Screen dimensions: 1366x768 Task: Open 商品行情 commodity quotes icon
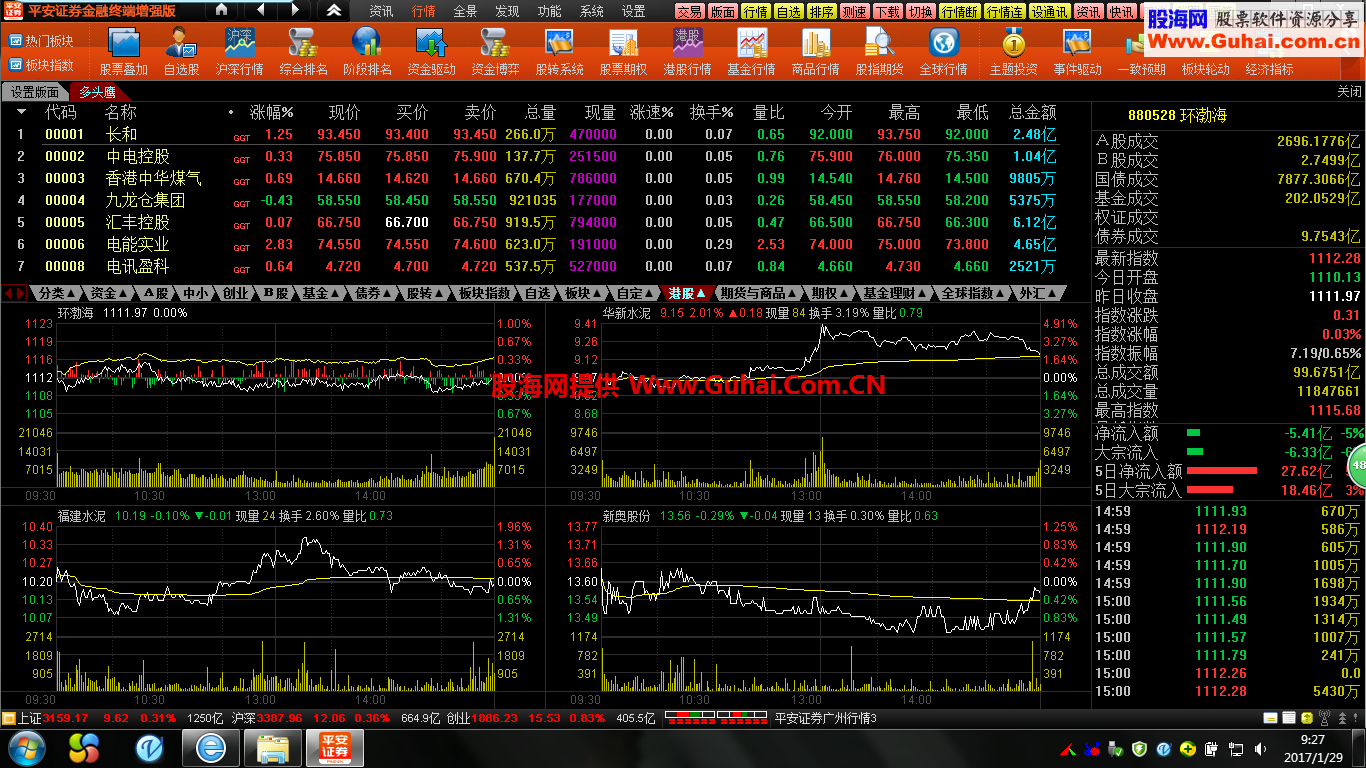pos(815,51)
